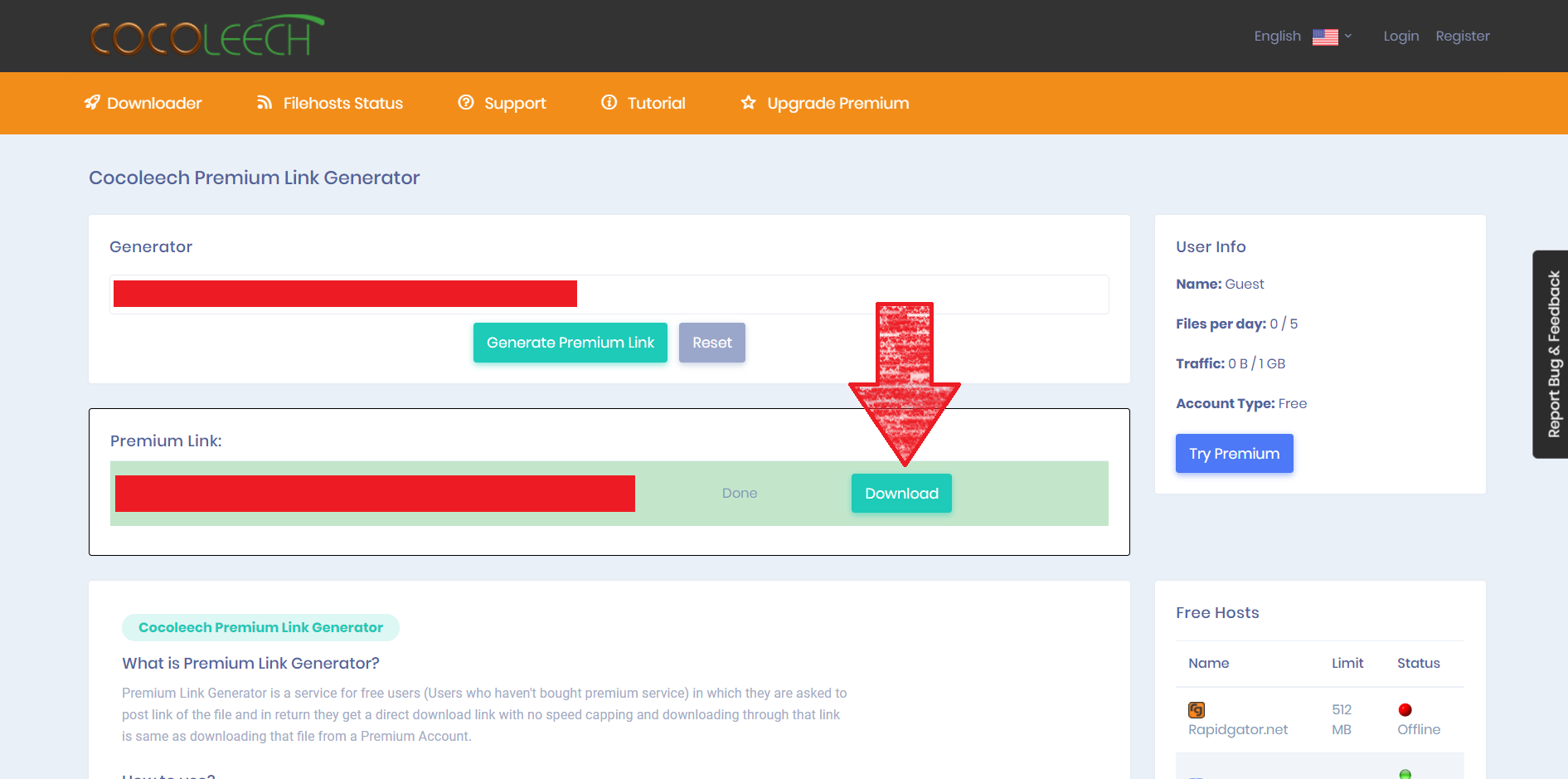
Task: Go to Filehosts Status page
Action: point(330,103)
